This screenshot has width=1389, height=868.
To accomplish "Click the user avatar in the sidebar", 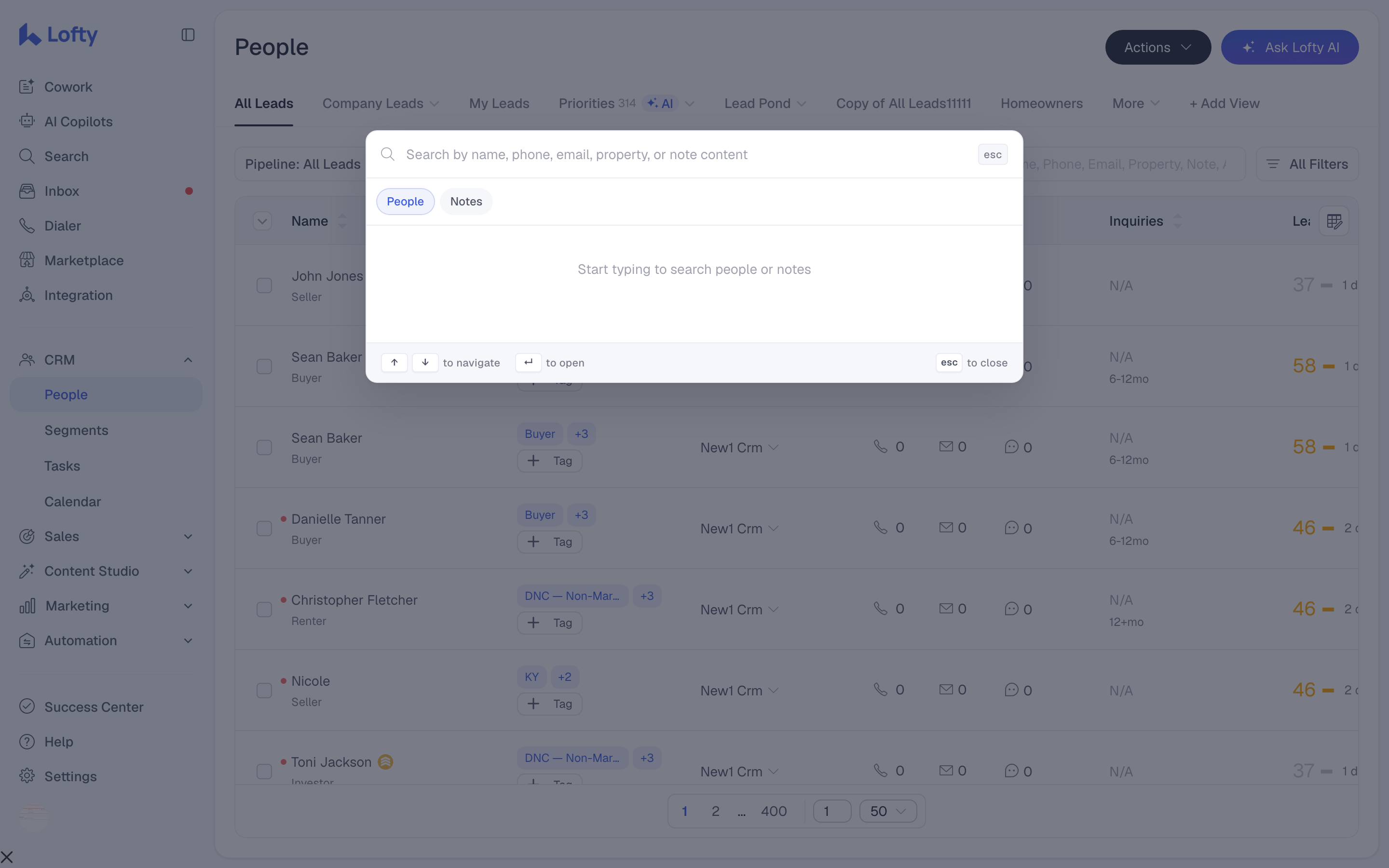I will click(33, 817).
